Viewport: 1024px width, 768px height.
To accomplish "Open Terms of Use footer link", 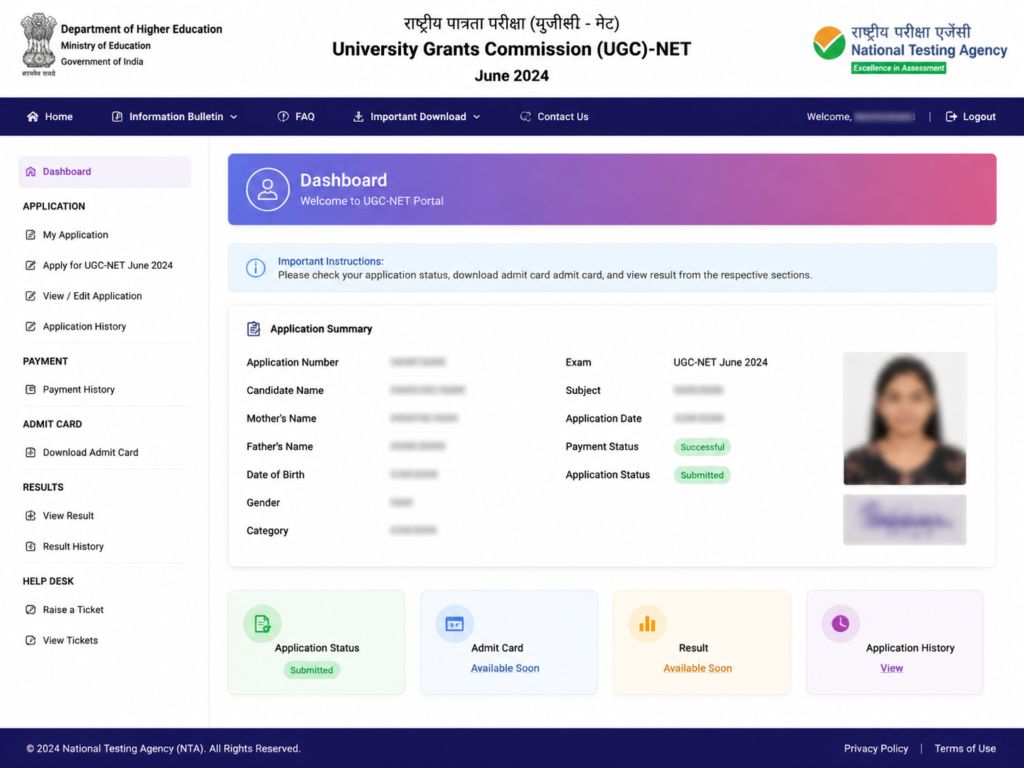I will click(965, 748).
